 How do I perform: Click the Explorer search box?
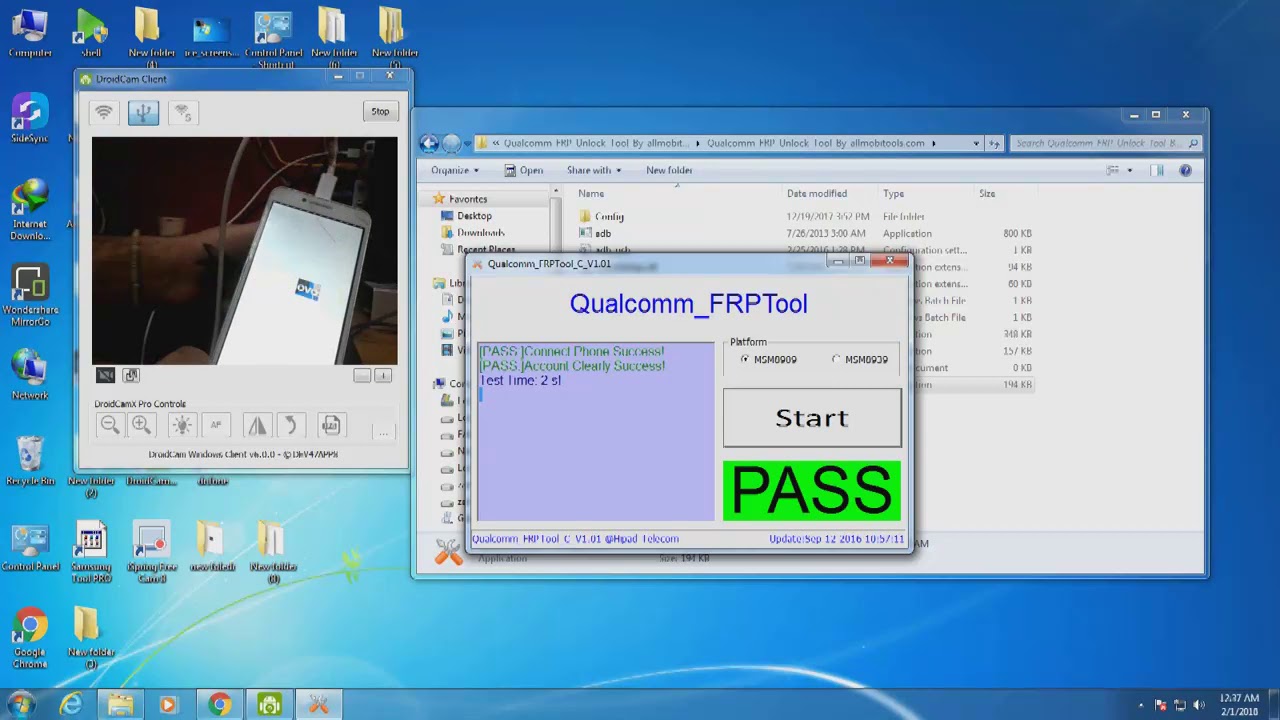tap(1105, 143)
